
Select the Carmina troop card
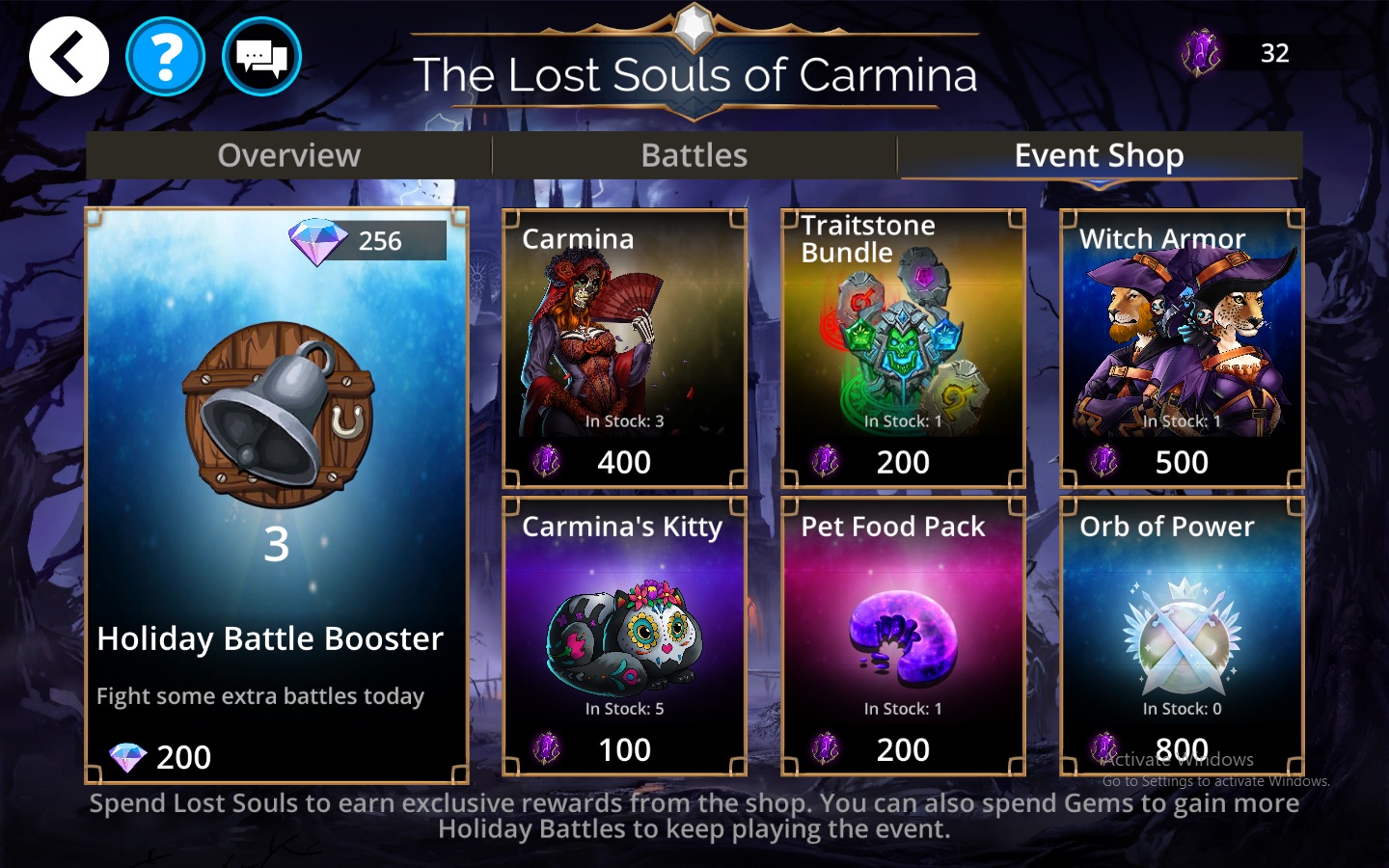(624, 349)
